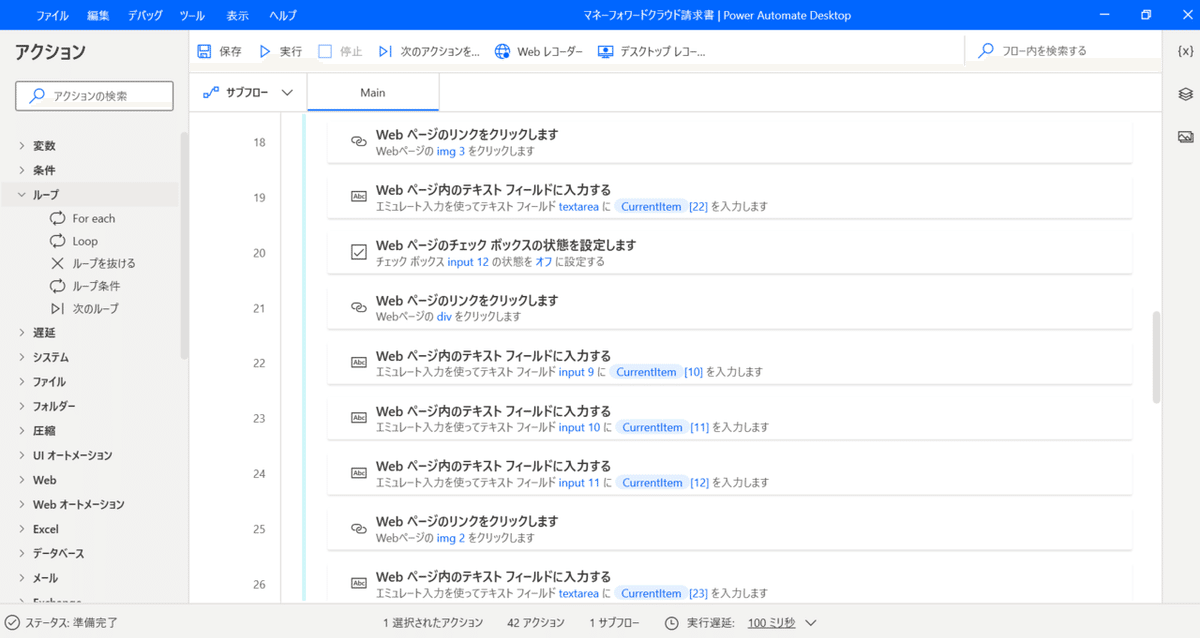Viewport: 1200px width, 638px height.
Task: Open the サブフロー dropdown
Action: tap(246, 91)
